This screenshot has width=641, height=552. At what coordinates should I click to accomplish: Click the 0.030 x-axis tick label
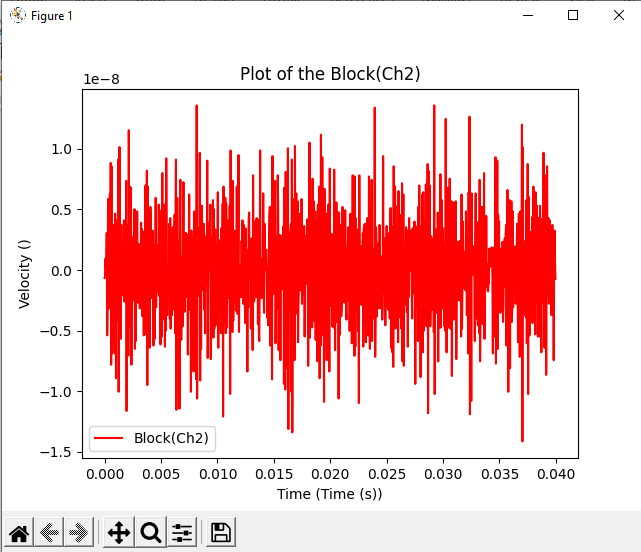pyautogui.click(x=443, y=474)
